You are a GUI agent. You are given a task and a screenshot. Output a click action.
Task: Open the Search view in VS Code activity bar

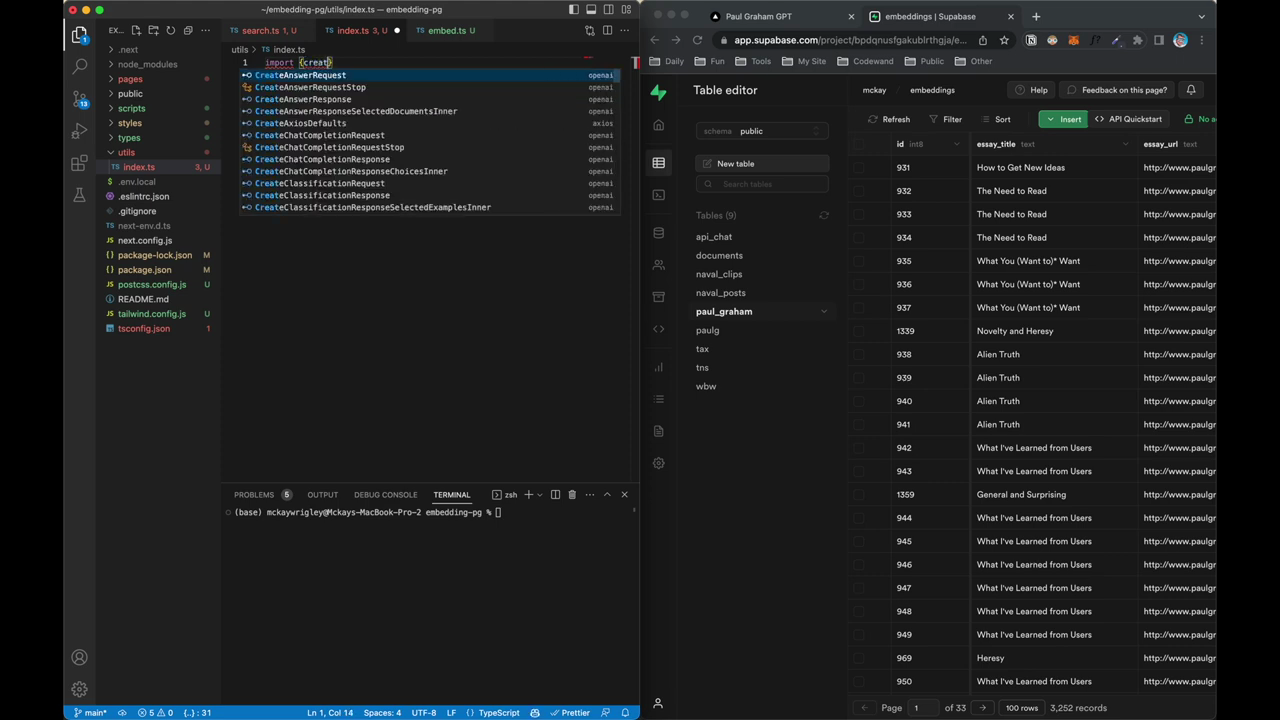pos(79,66)
